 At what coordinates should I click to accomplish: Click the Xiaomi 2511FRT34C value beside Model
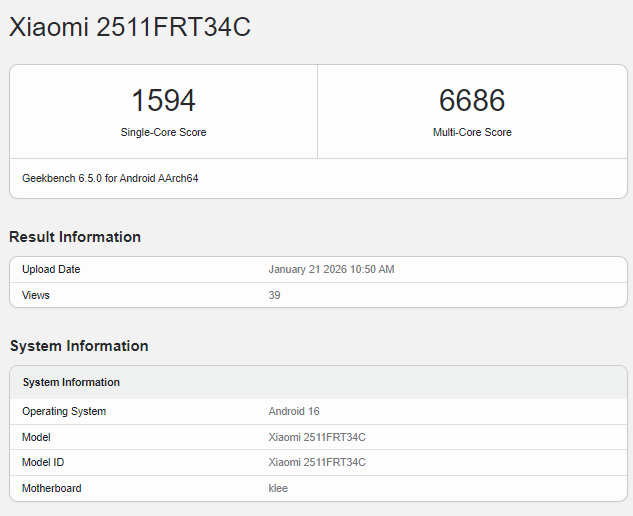(317, 437)
